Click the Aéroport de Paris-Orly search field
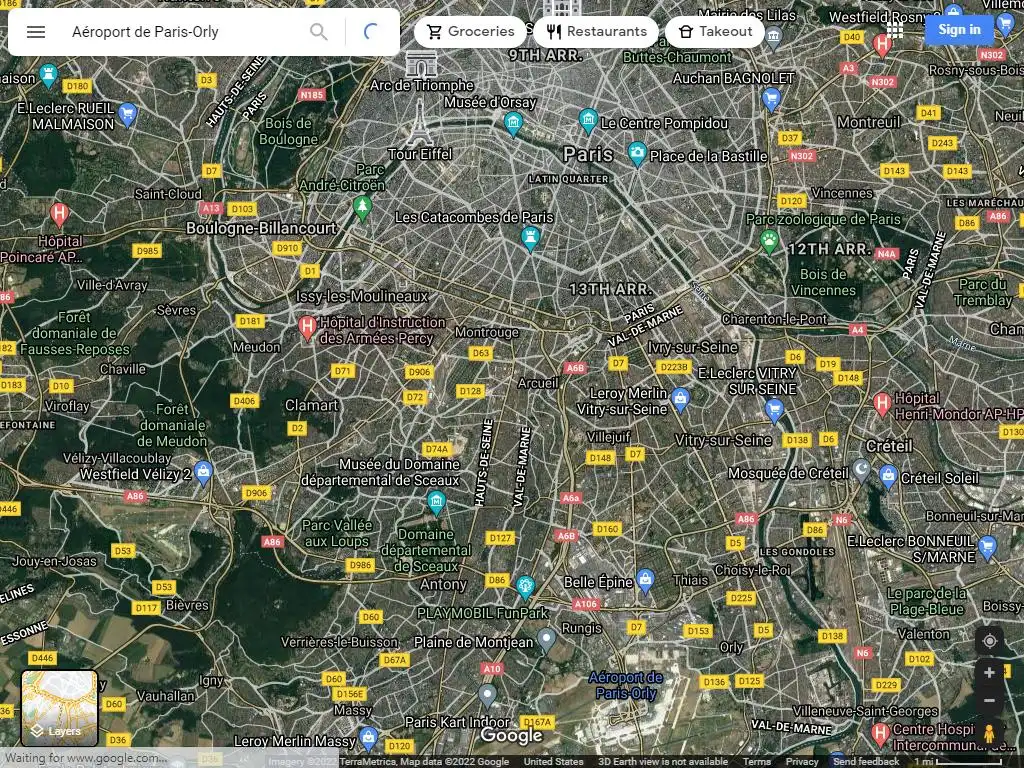1024x768 pixels. pos(183,31)
